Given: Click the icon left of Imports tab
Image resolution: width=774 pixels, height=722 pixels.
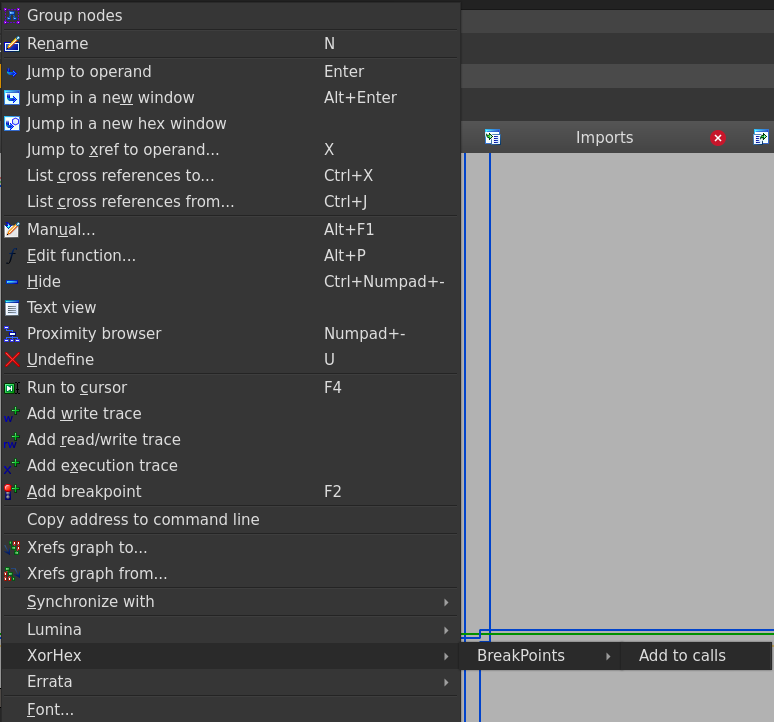Looking at the screenshot, I should click(x=492, y=137).
